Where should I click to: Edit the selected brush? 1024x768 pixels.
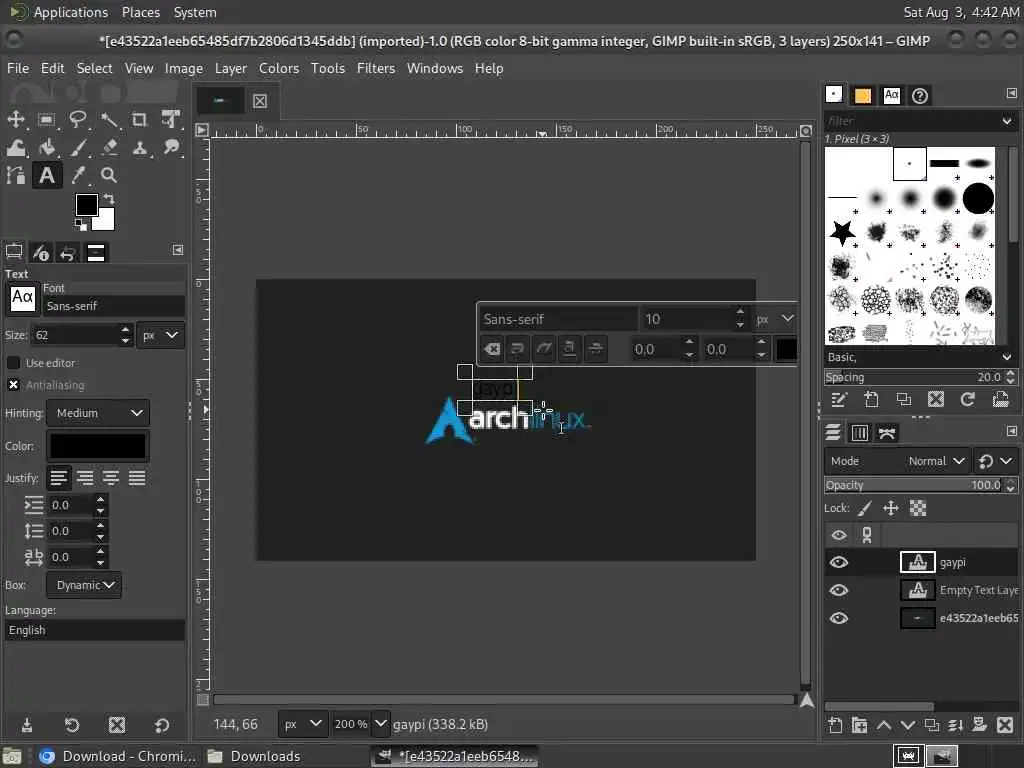pos(839,399)
